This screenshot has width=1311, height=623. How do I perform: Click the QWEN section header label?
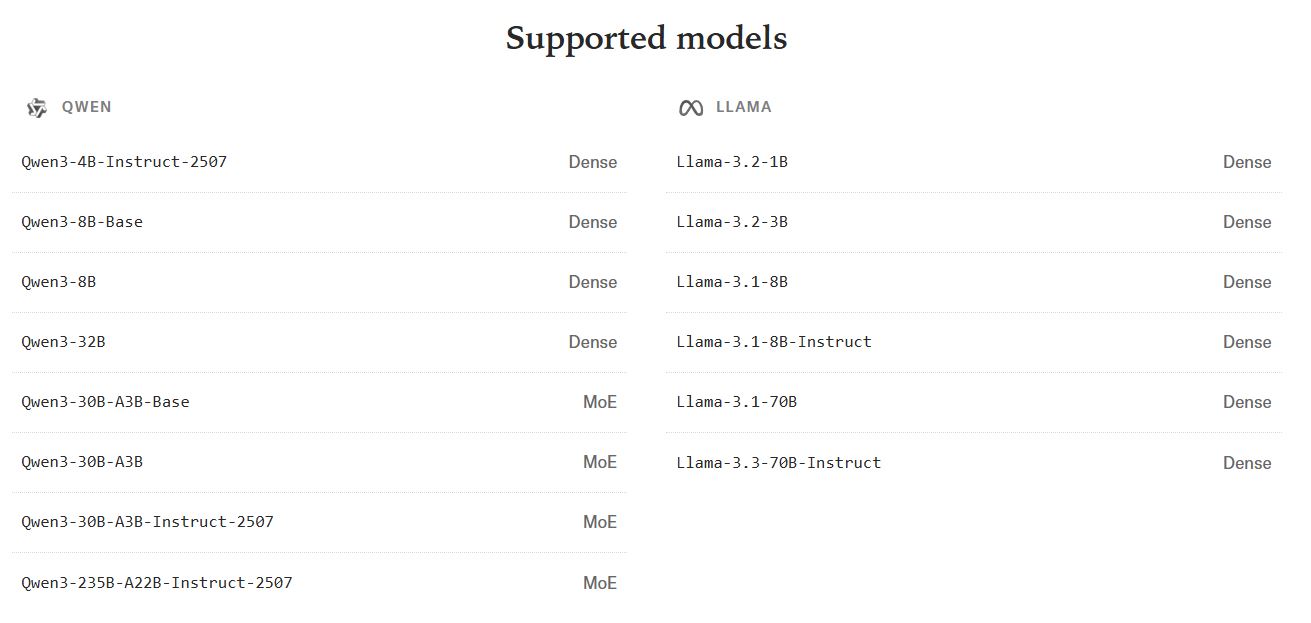pyautogui.click(x=87, y=107)
